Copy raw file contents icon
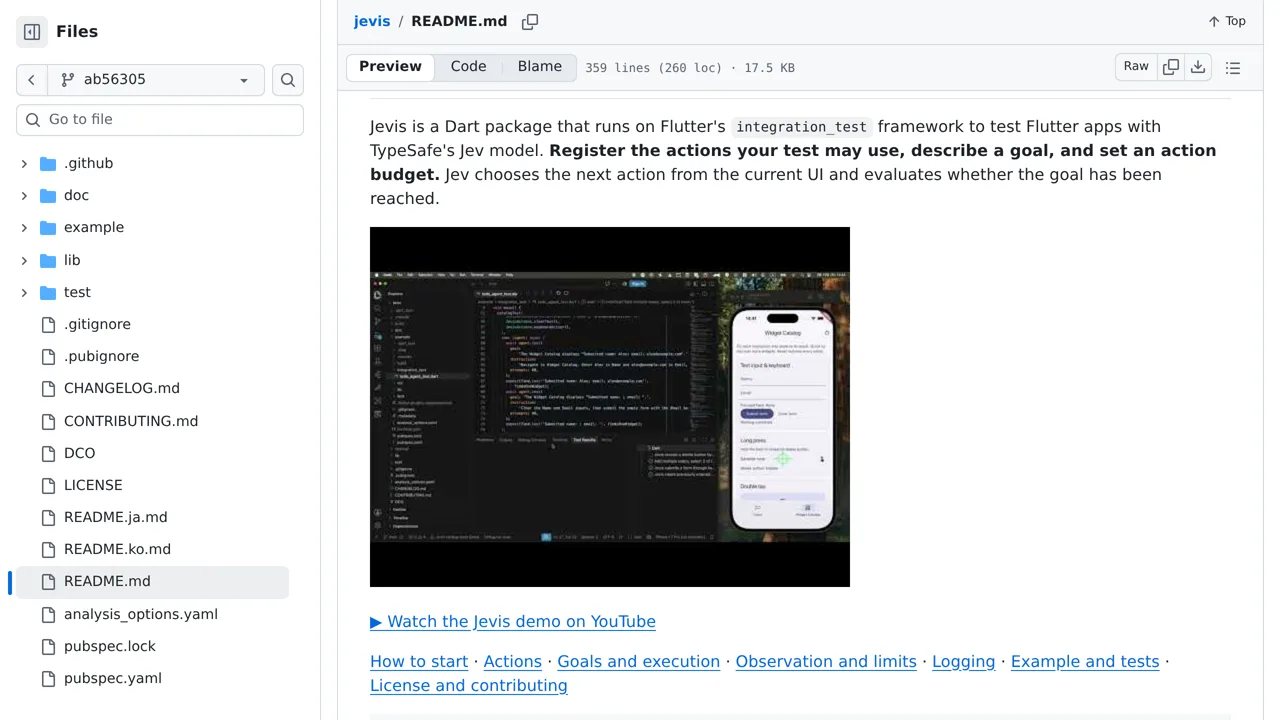Viewport: 1280px width, 720px height. [1171, 67]
